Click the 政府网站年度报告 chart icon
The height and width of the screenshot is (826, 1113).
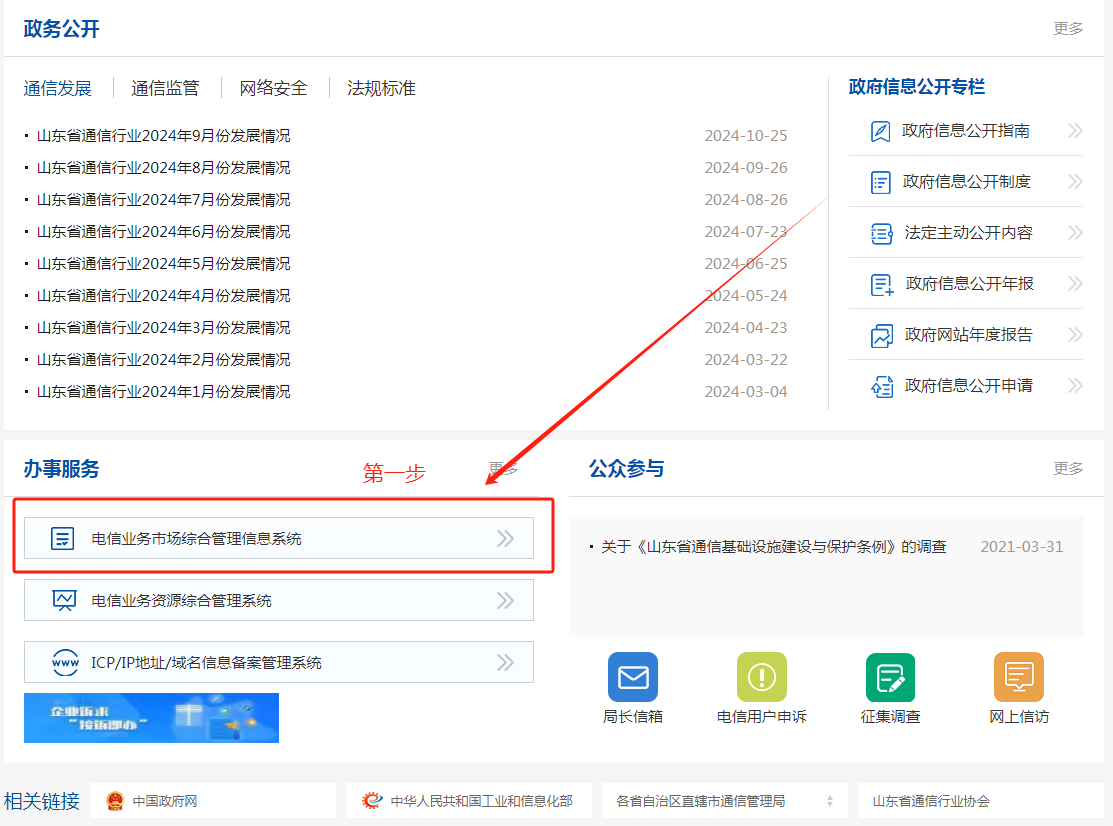tap(882, 336)
